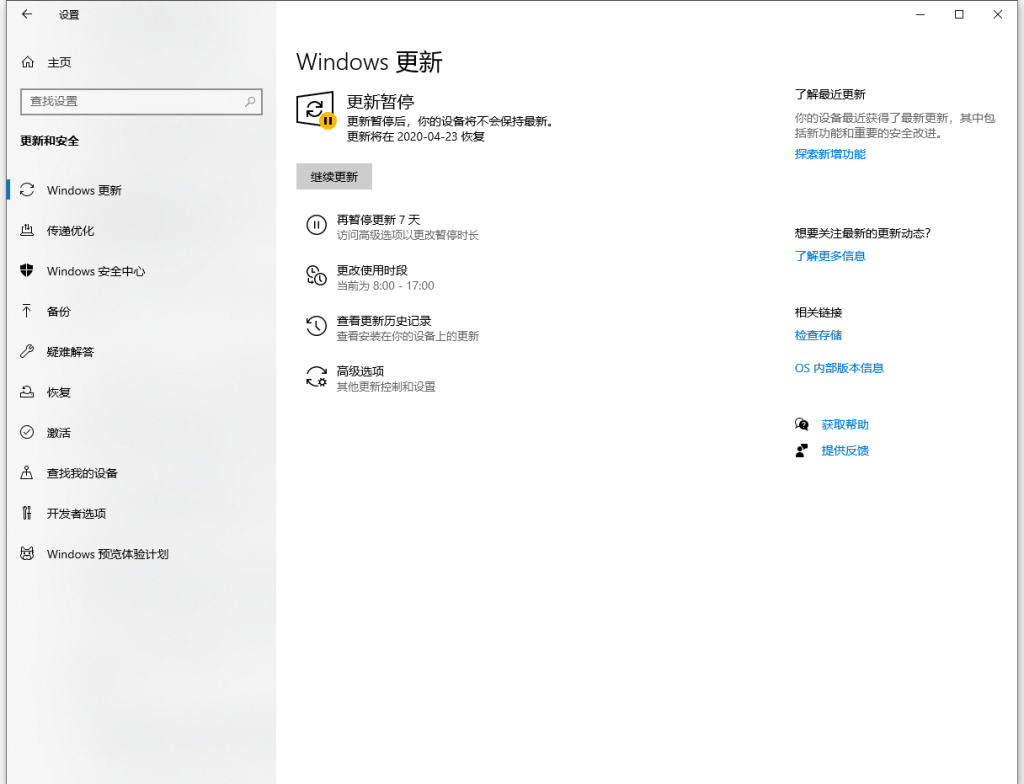Click the 更新将在 2020-04-23 恢复 text
The height and width of the screenshot is (784, 1024).
415,137
